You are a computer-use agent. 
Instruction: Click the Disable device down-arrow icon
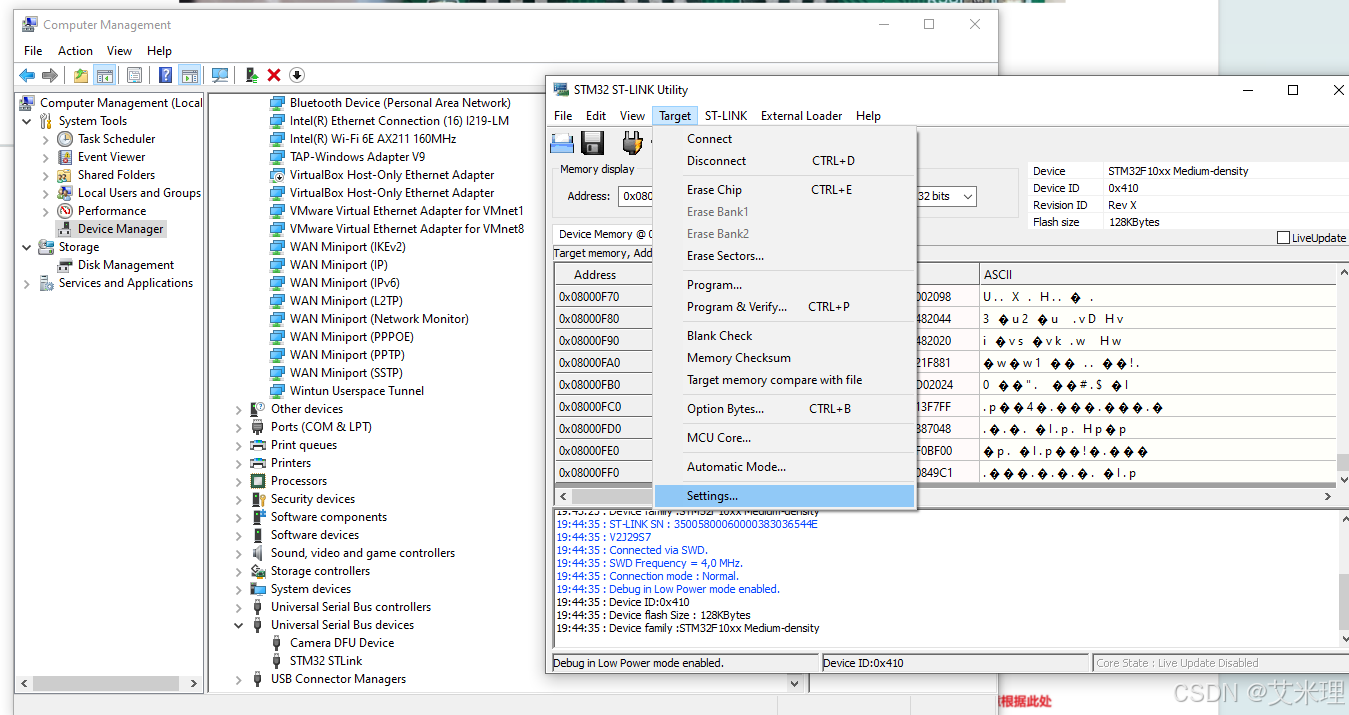coord(297,75)
